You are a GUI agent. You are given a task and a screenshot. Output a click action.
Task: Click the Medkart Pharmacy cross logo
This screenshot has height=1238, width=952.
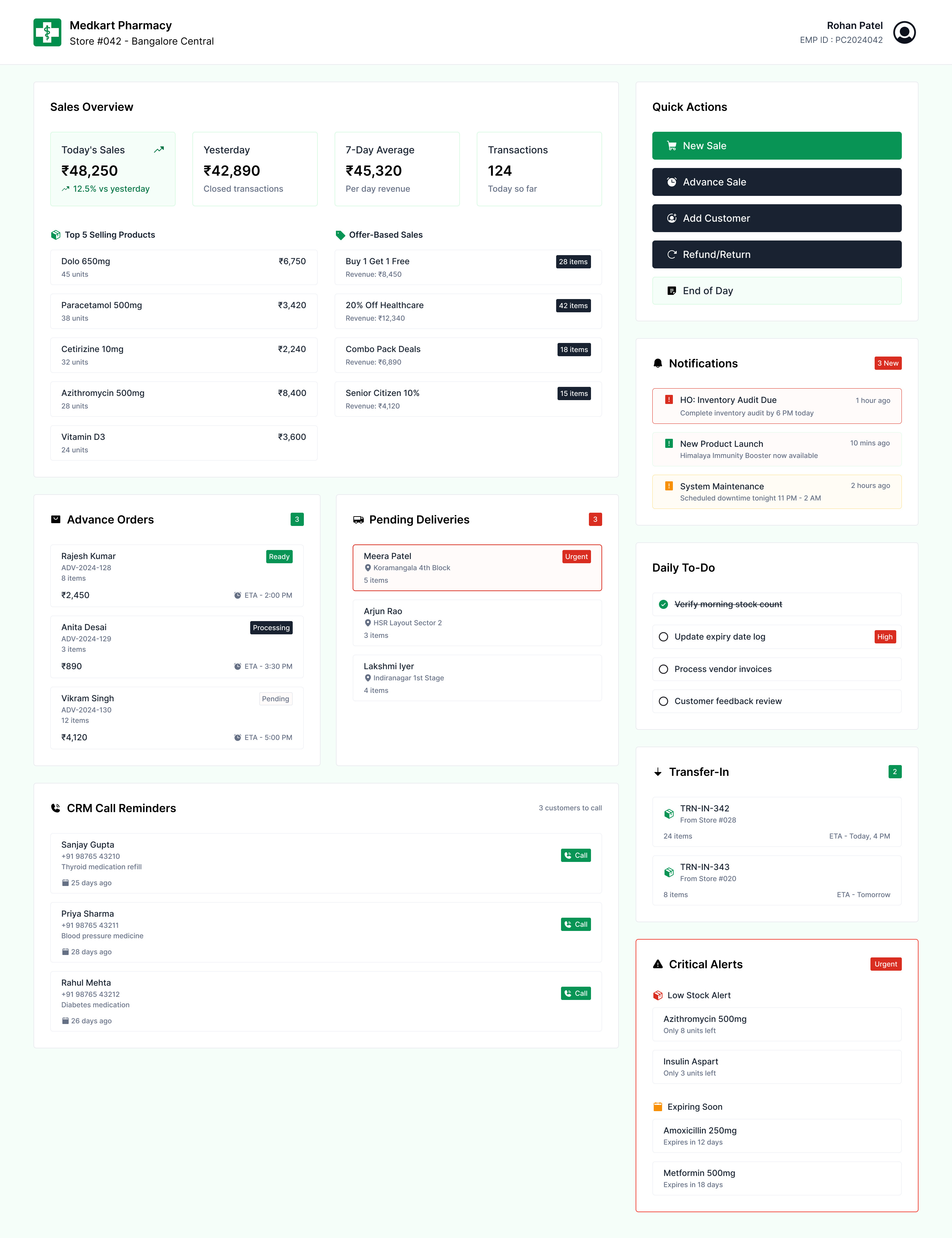pyautogui.click(x=46, y=32)
